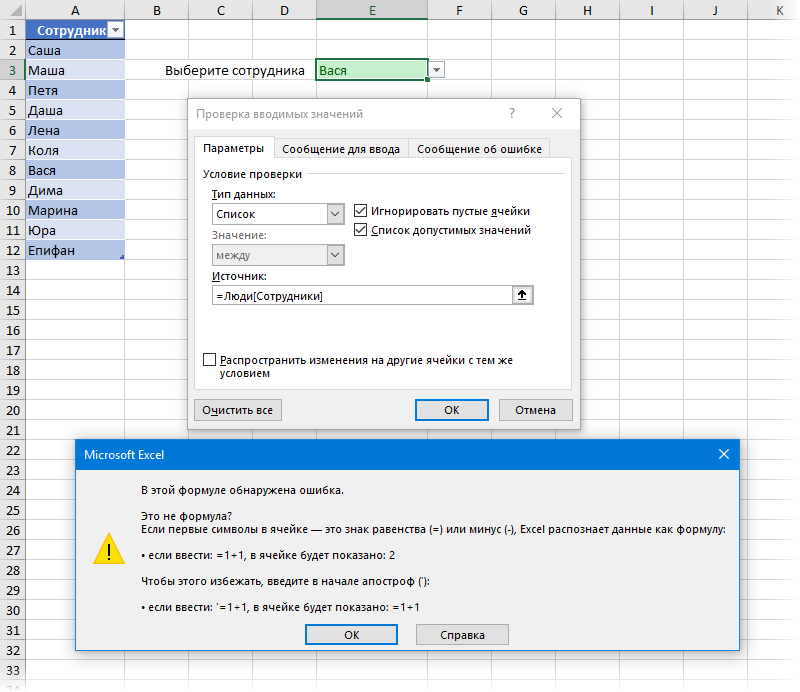Click OK in the Microsoft Excel error box
The image size is (800, 692).
(352, 634)
